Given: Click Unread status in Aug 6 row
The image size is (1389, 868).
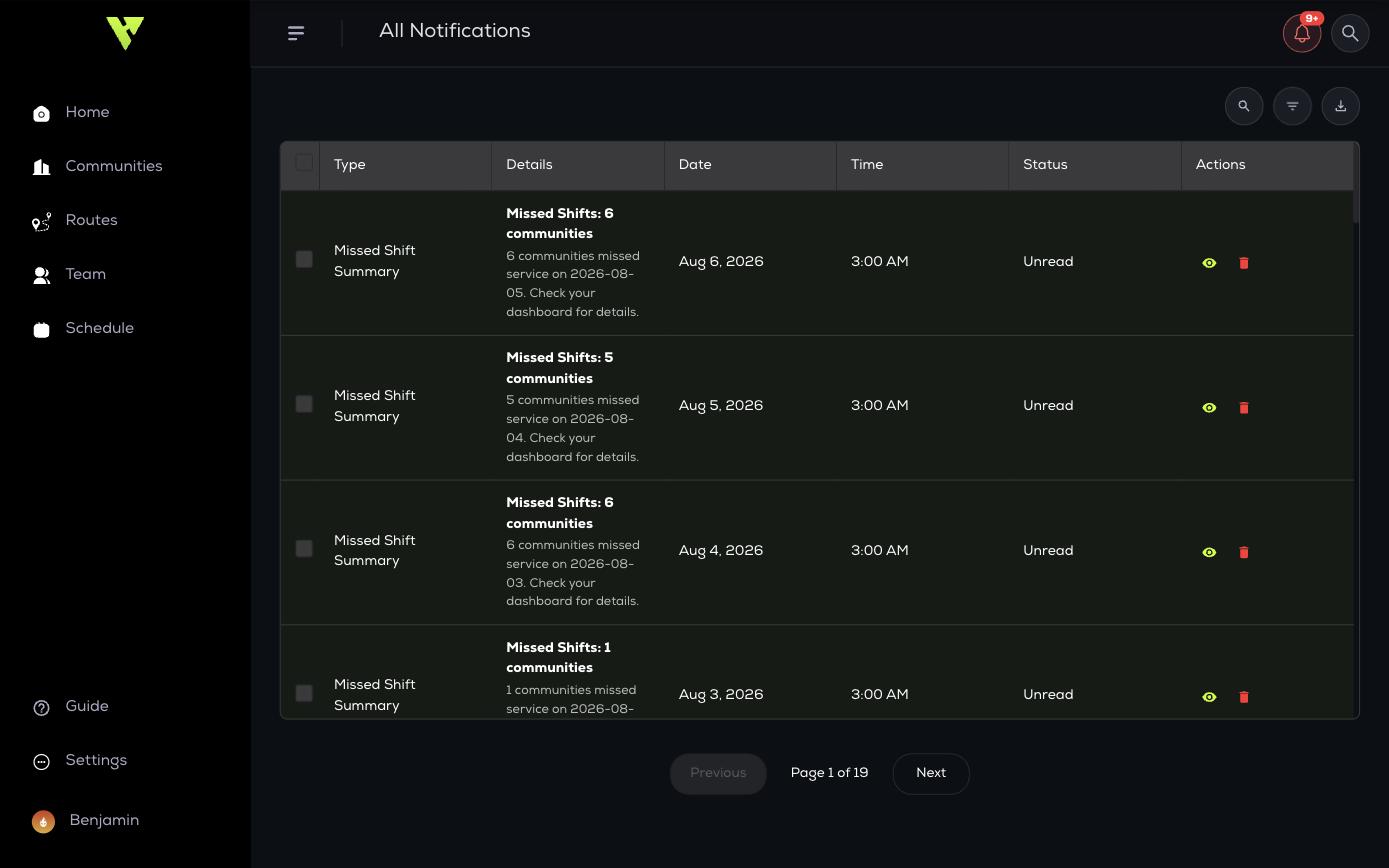Looking at the screenshot, I should (x=1048, y=262).
